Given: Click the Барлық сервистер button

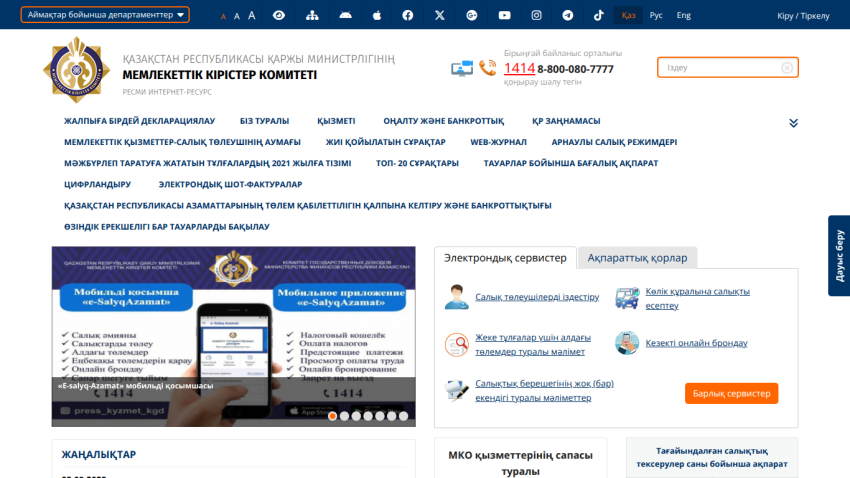Looking at the screenshot, I should point(731,393).
